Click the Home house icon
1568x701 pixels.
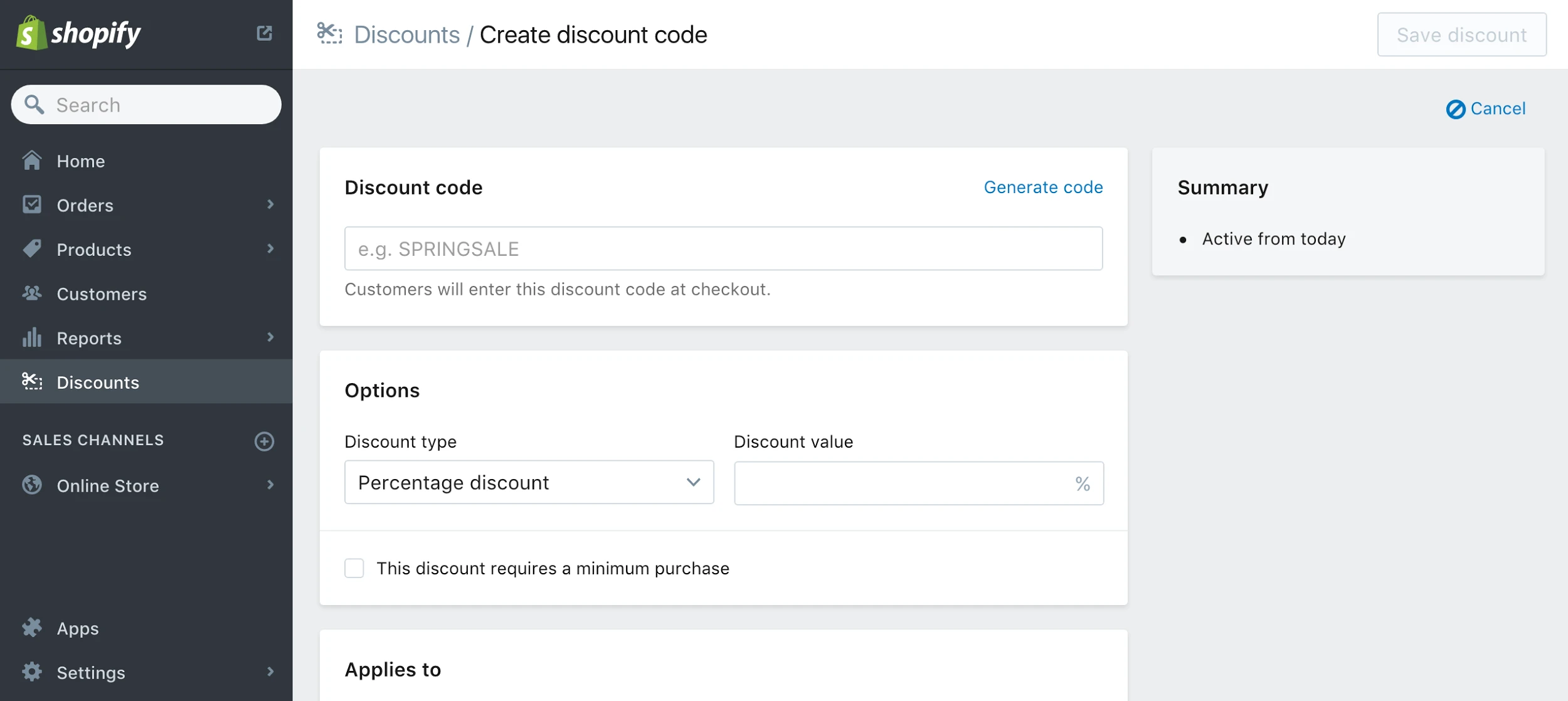(32, 161)
